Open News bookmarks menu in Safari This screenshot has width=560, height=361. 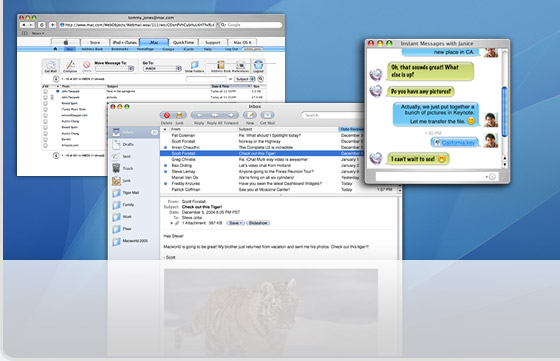[38, 34]
